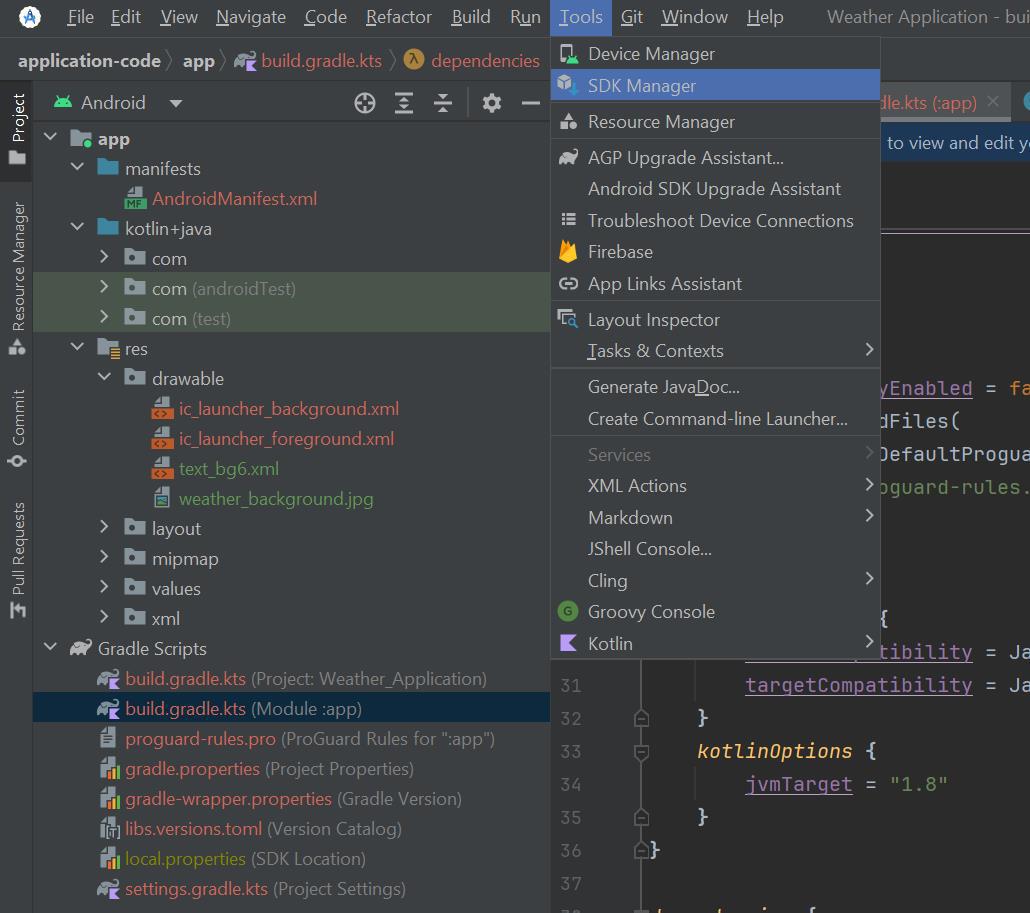Click Firebase in the Tools menu

click(620, 252)
